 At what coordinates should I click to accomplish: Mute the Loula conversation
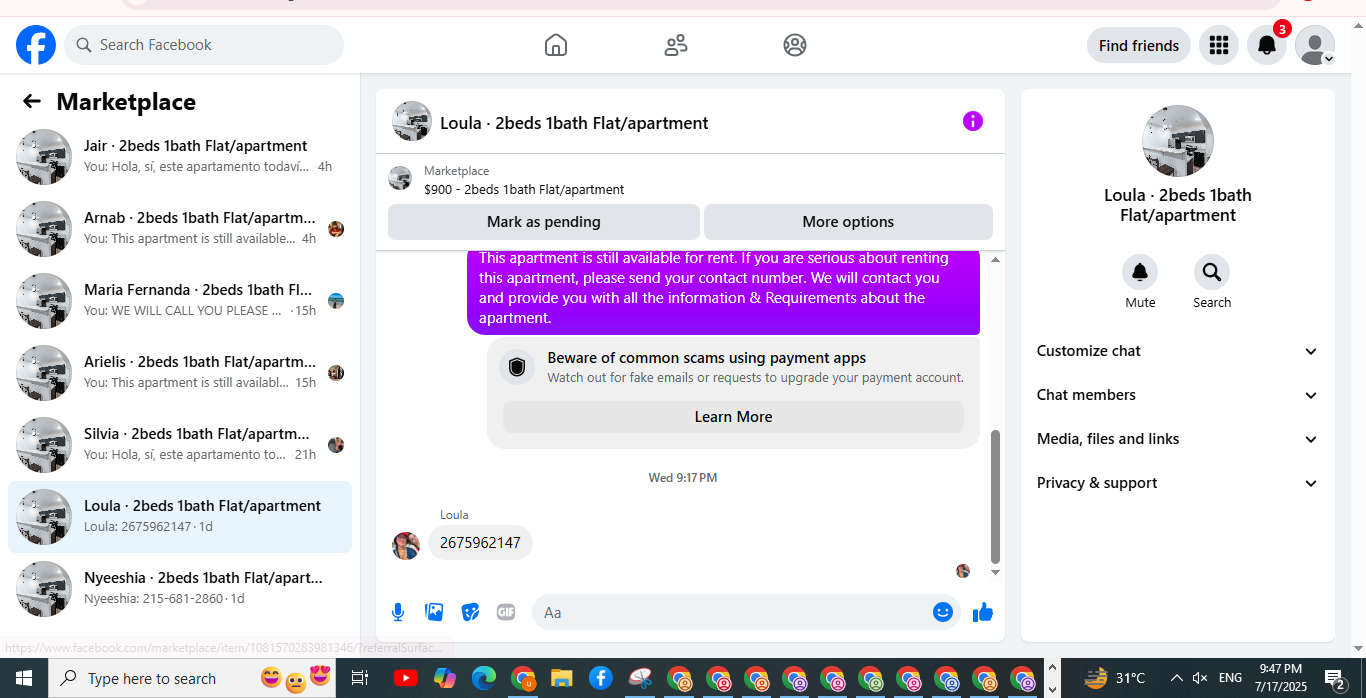coord(1140,272)
